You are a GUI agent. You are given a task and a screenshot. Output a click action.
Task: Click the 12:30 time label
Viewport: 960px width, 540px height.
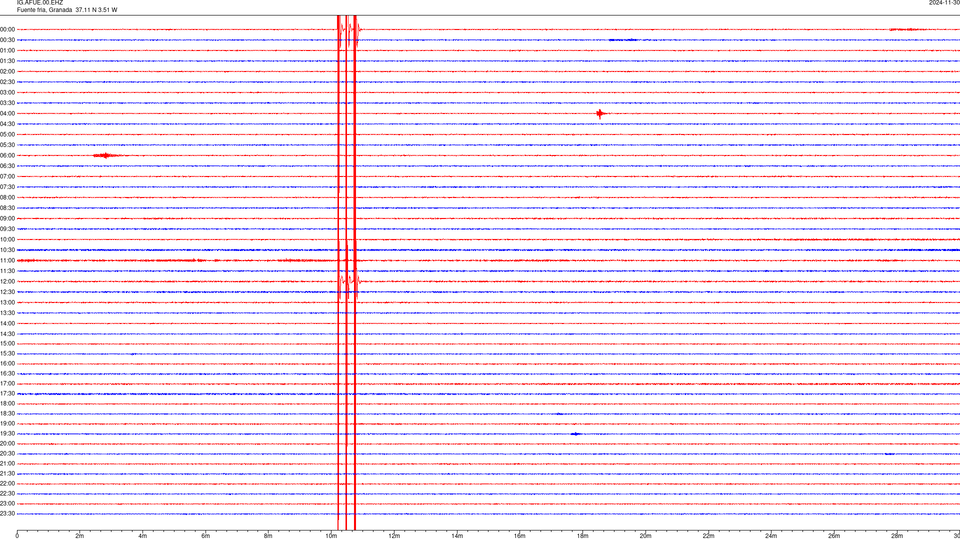point(7,292)
